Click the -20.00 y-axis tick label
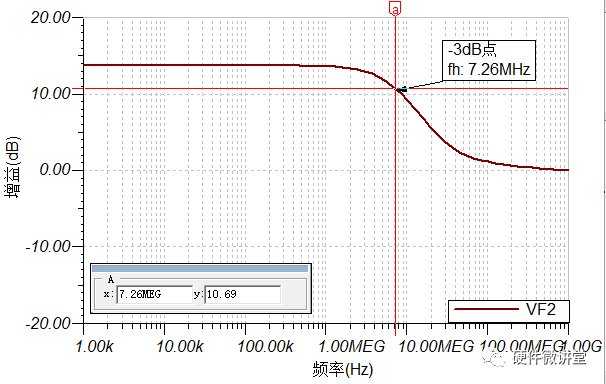This screenshot has height=384, width=606. tap(48, 323)
